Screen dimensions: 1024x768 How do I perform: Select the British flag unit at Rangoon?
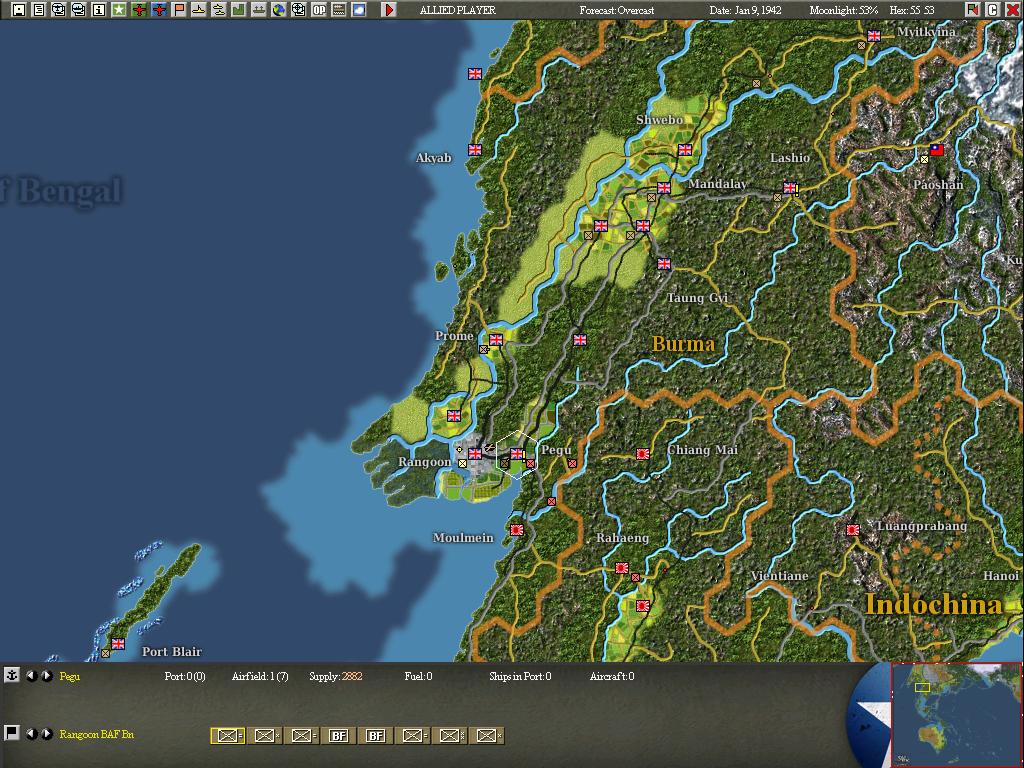point(475,453)
